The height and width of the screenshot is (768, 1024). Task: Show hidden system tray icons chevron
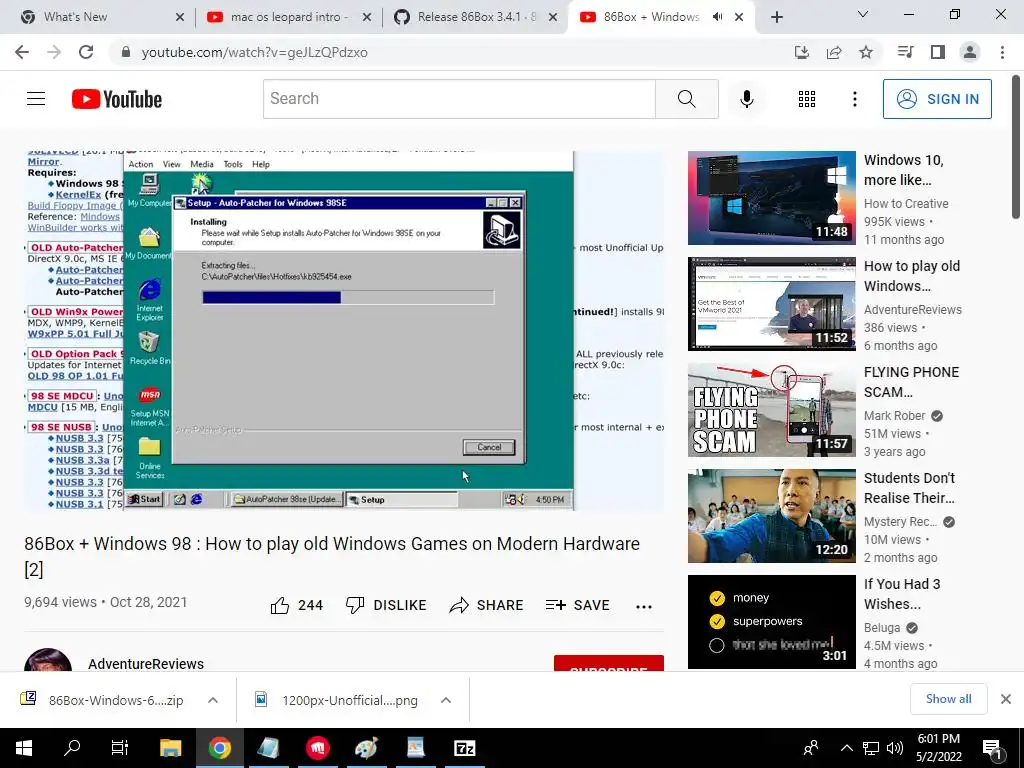[846, 748]
